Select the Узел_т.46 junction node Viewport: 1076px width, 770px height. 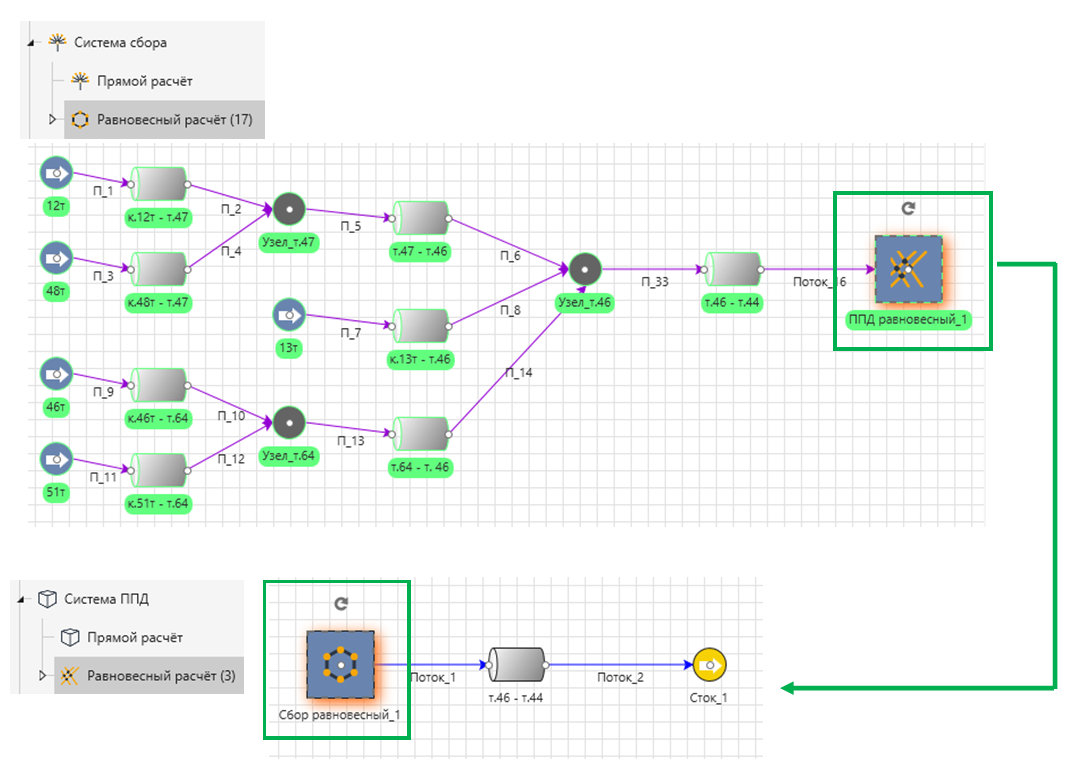pos(585,270)
